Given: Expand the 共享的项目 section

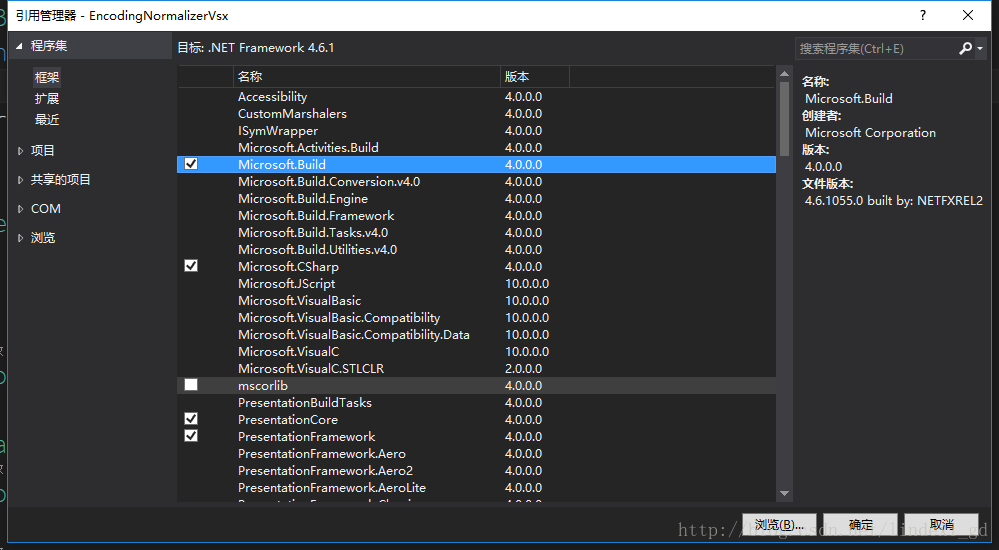Looking at the screenshot, I should tap(20, 180).
